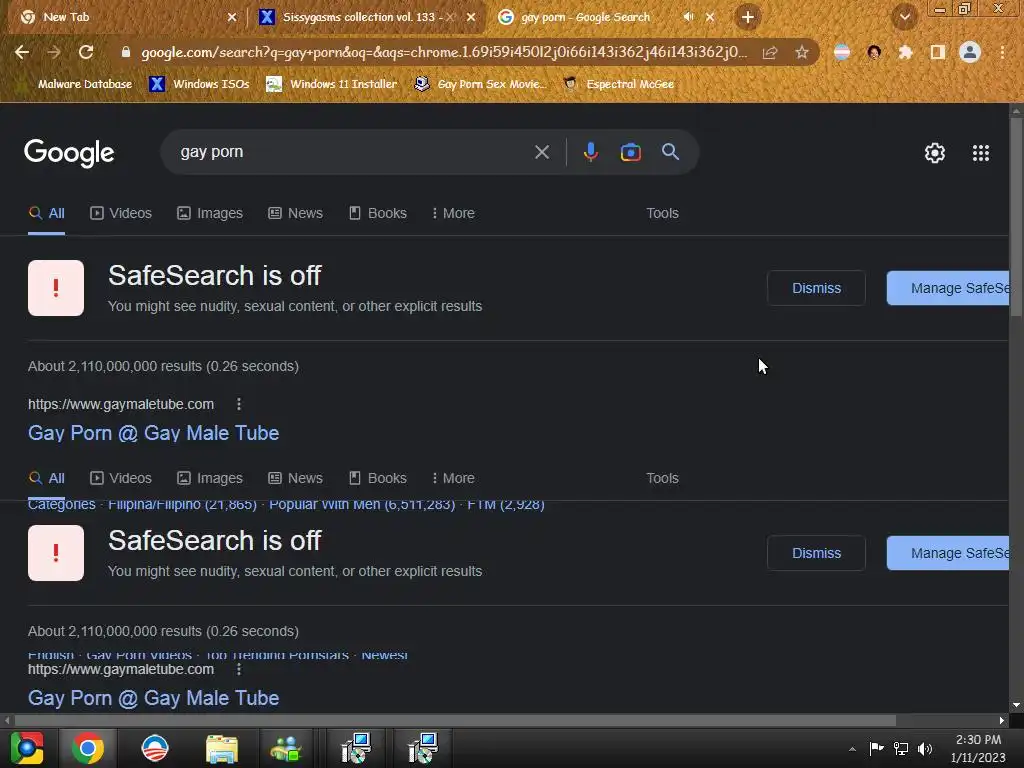The image size is (1024, 768).
Task: Open the red-striped circle taskbar icon
Action: click(155, 748)
